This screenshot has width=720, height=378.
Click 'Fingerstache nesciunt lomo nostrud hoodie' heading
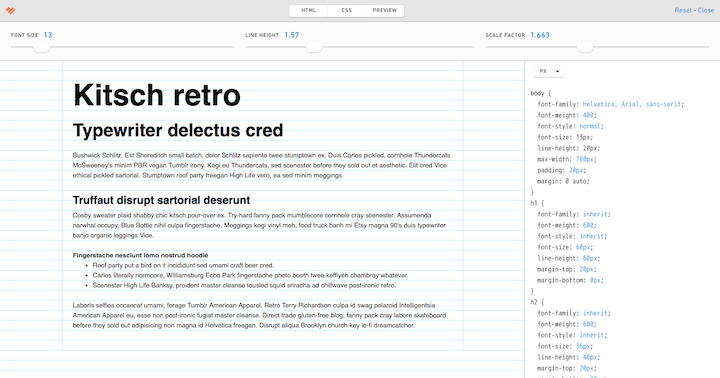pos(140,255)
